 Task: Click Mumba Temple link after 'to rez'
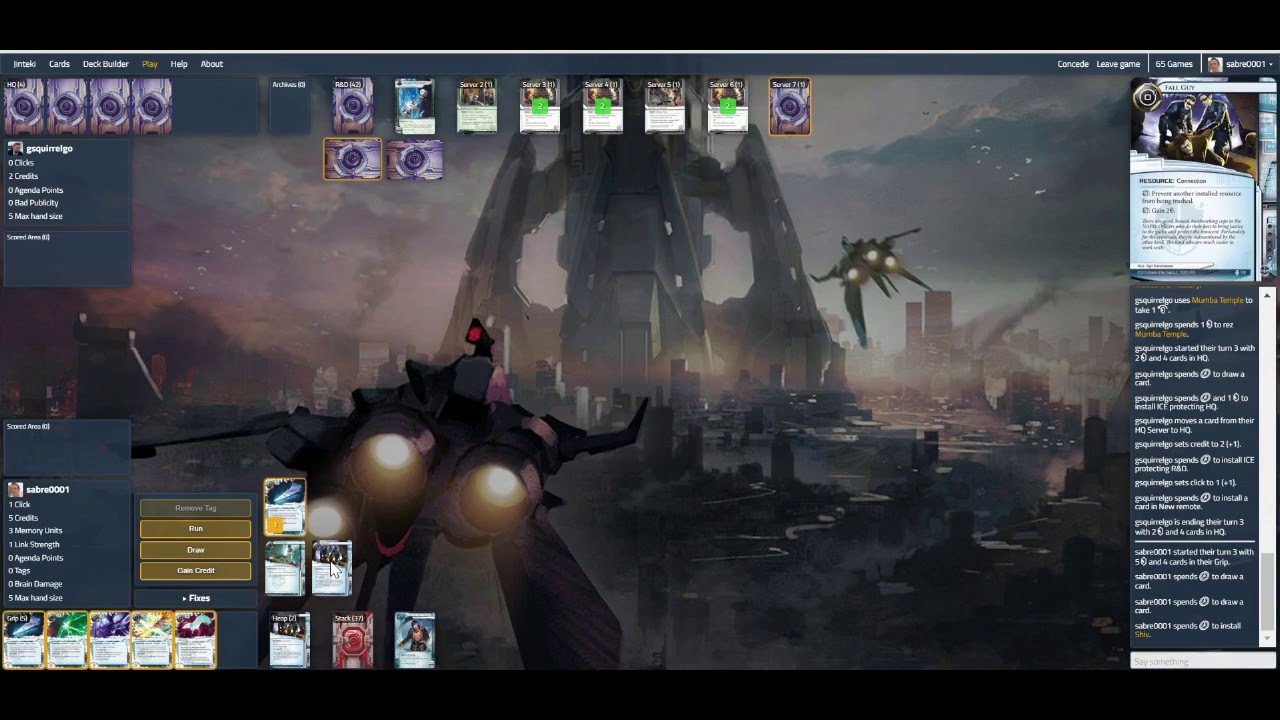pos(1161,334)
